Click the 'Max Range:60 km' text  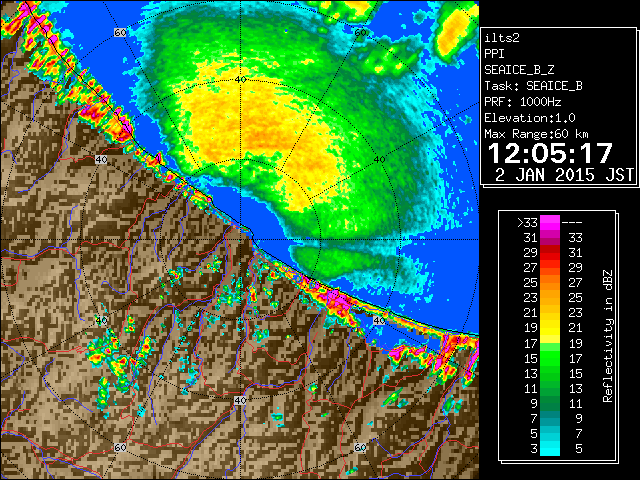point(536,134)
